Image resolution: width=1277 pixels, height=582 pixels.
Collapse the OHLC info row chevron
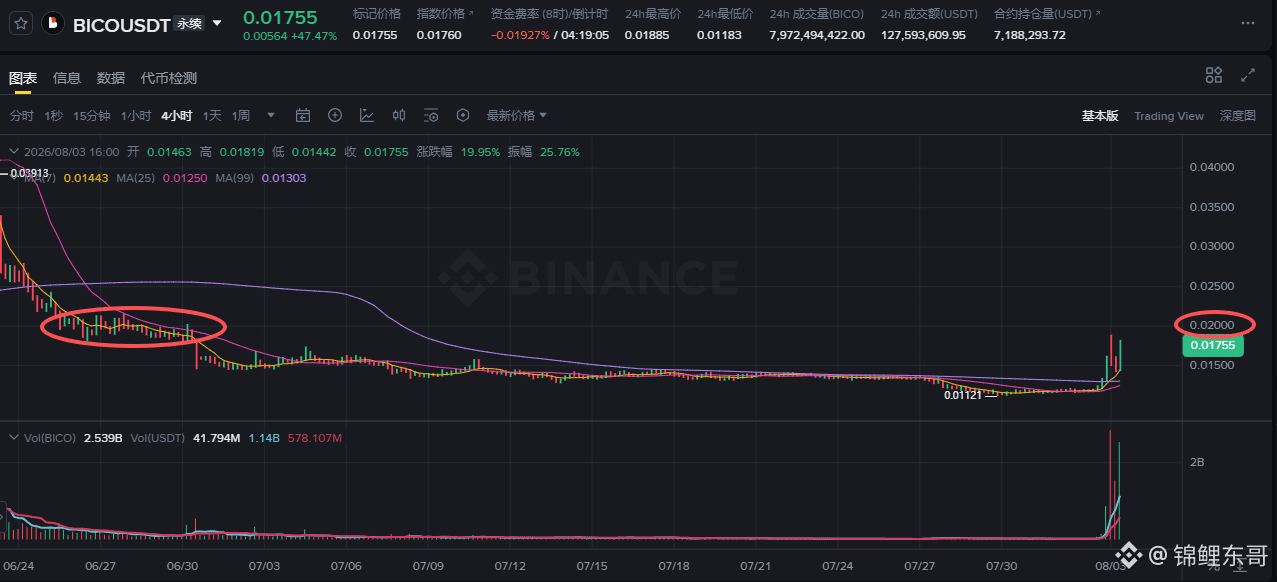(13, 152)
